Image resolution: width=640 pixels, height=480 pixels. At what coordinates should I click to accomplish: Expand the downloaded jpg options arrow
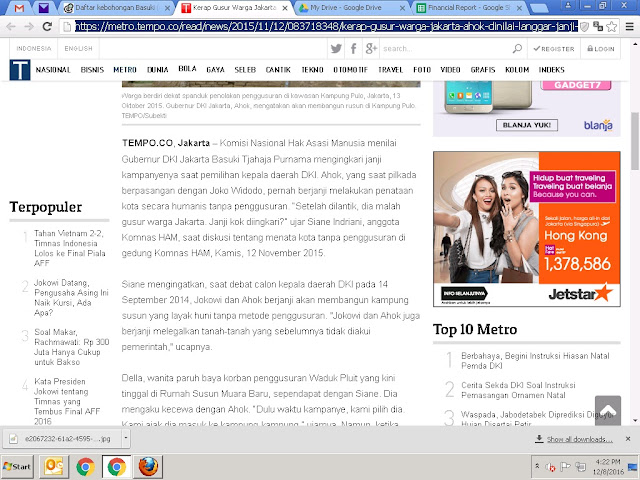125,439
